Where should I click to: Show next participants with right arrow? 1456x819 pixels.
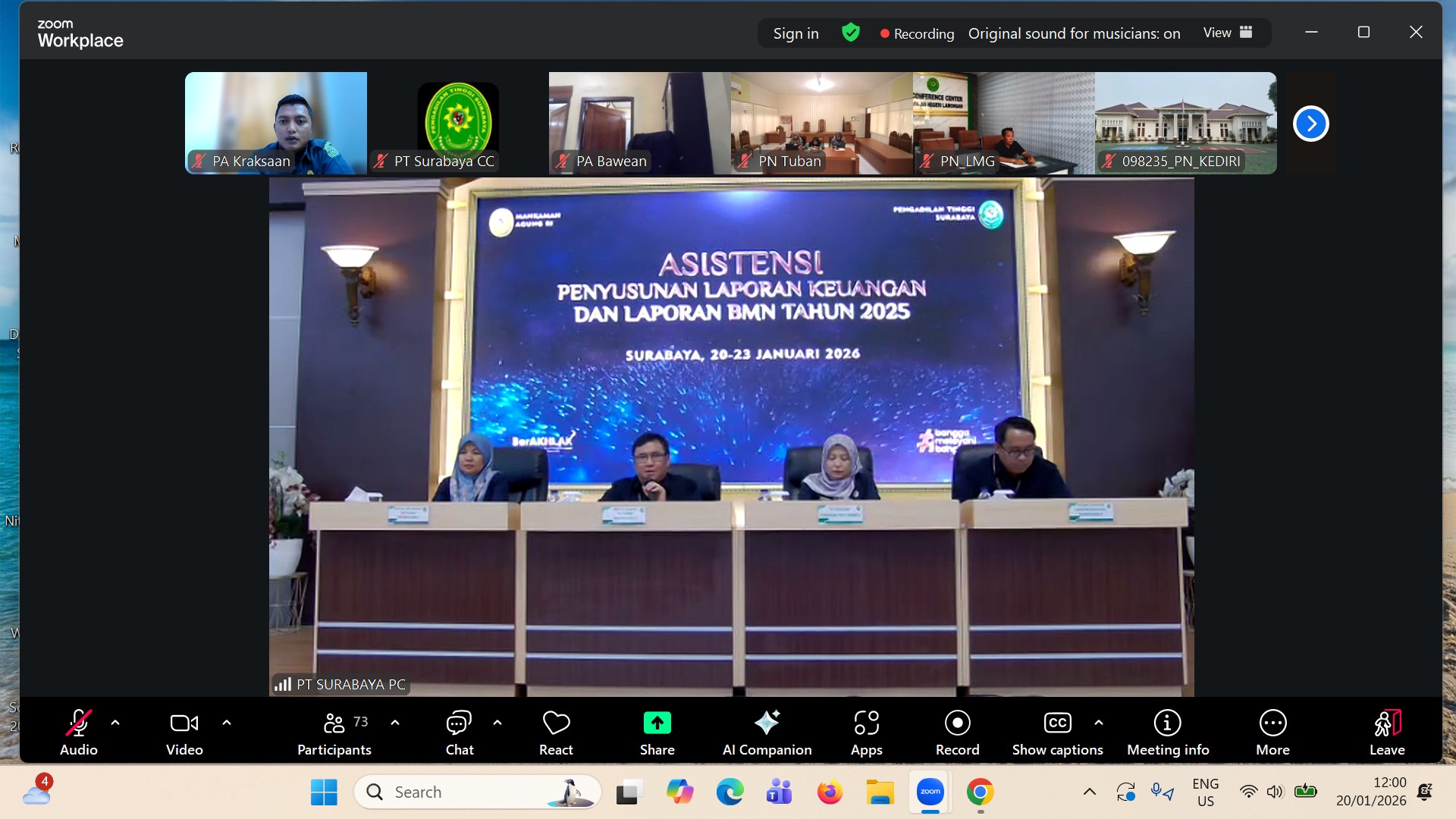coord(1310,124)
